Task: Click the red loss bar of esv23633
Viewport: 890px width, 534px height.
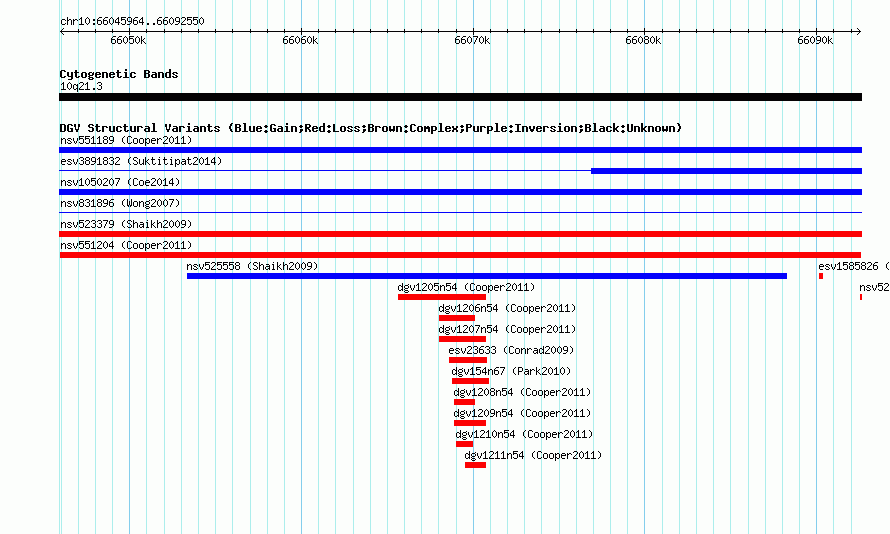Action: point(468,360)
